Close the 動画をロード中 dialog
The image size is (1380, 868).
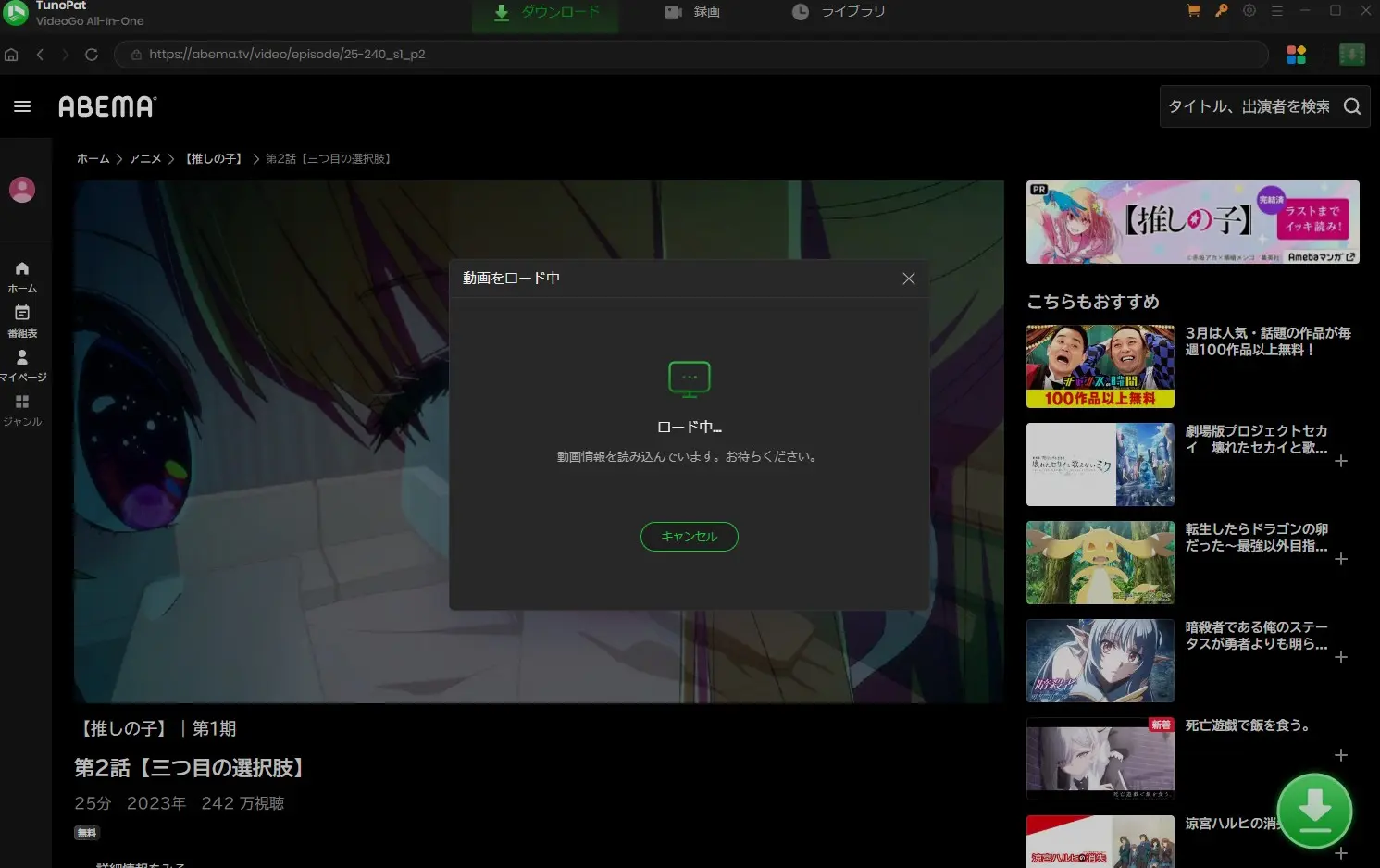909,279
